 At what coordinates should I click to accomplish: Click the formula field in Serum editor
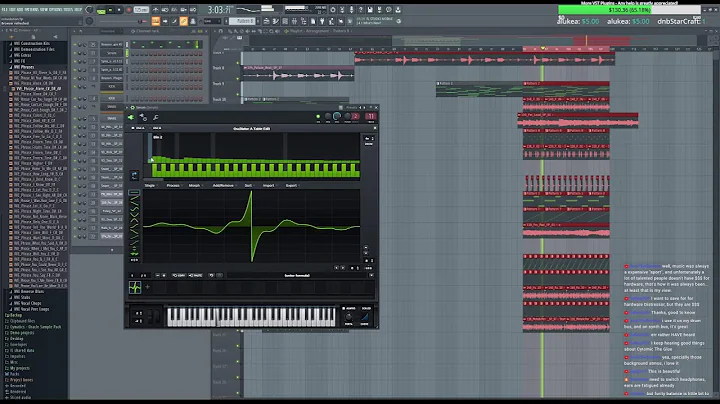click(297, 275)
